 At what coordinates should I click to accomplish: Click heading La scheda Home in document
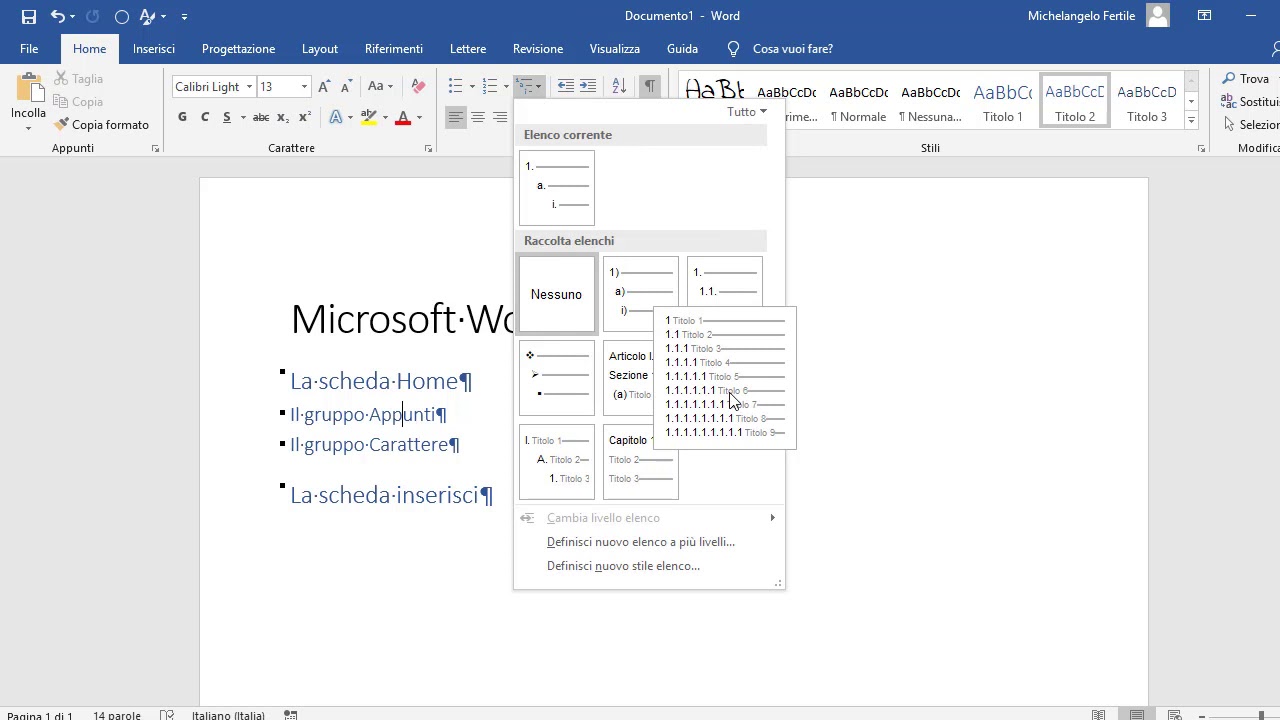tap(380, 381)
